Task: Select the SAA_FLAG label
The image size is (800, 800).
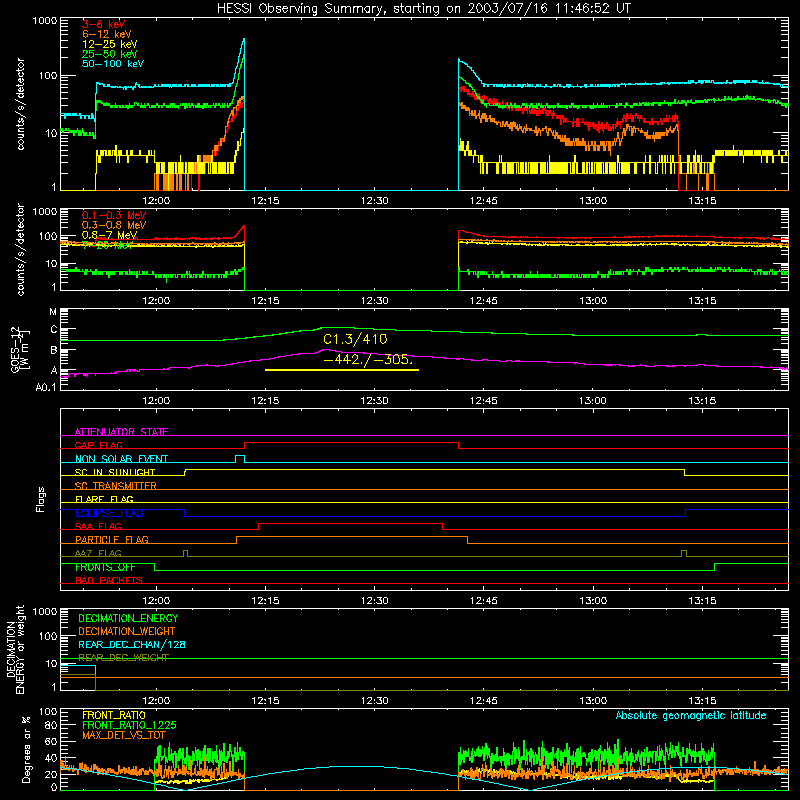Action: click(x=98, y=527)
